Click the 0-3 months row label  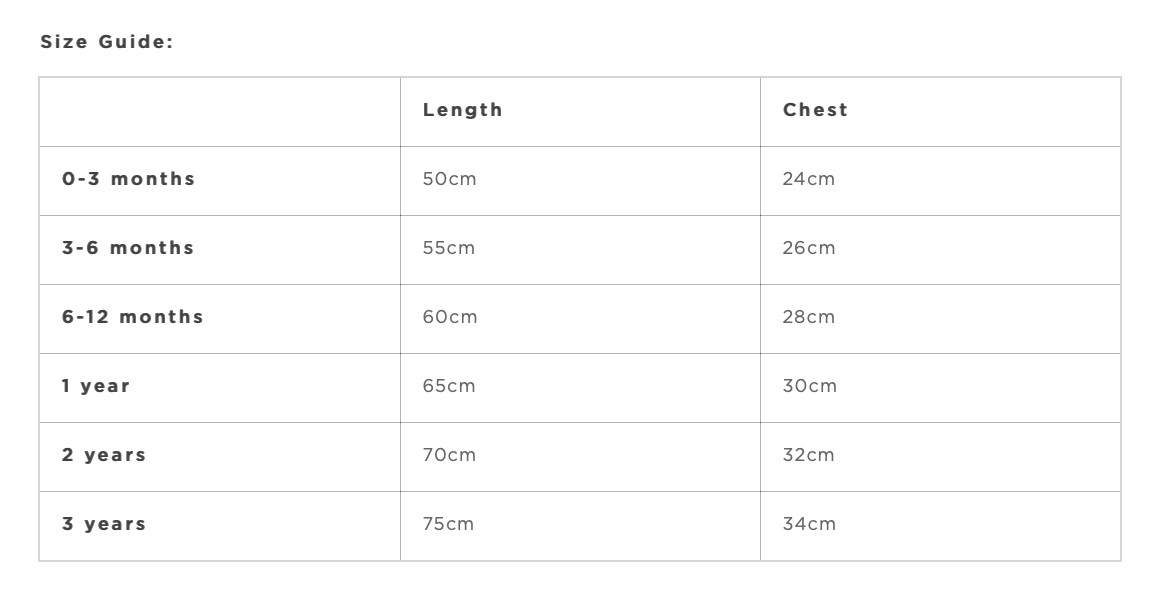click(x=129, y=179)
